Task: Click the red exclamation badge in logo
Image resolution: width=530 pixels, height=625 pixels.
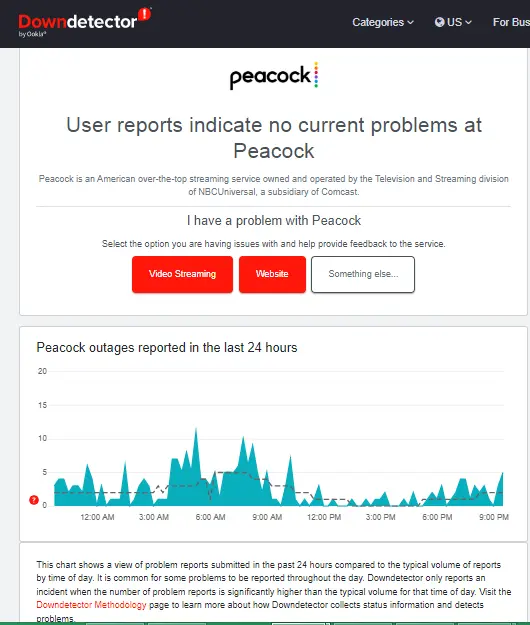Action: click(144, 14)
